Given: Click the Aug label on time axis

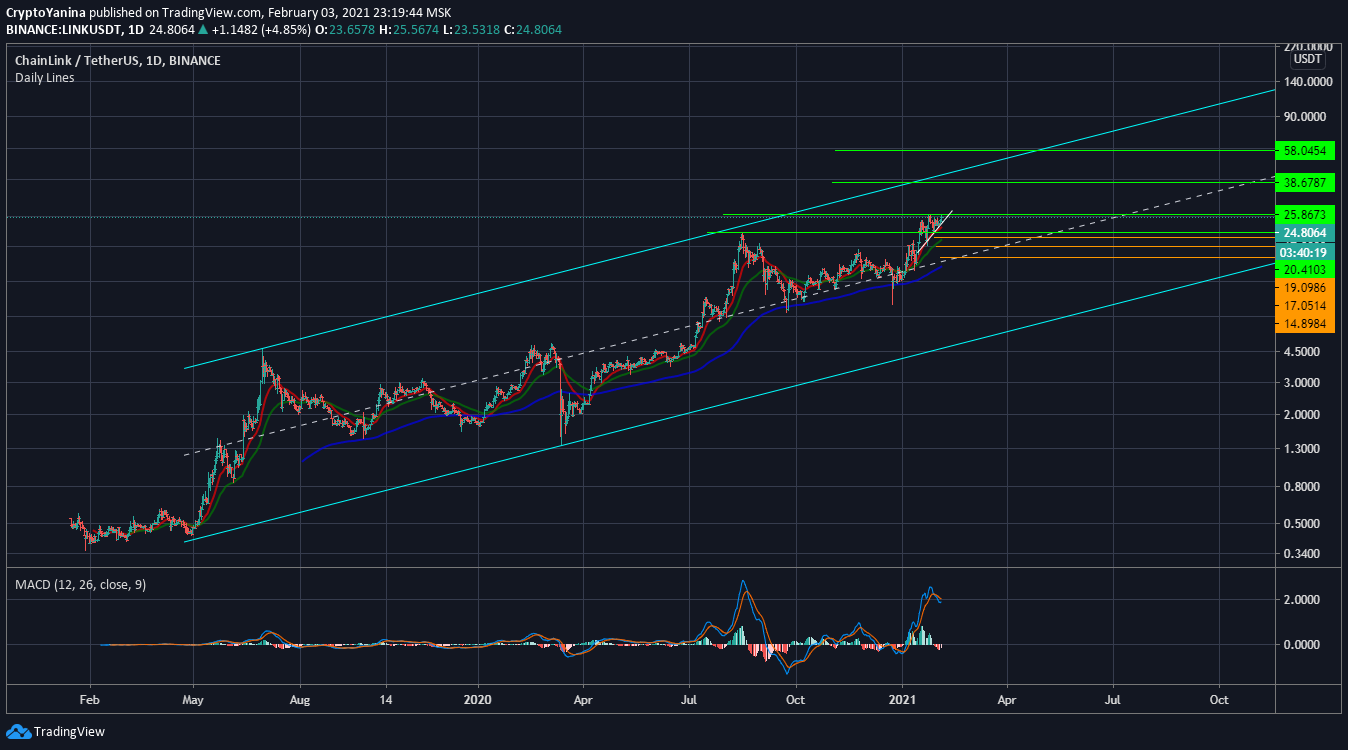Looking at the screenshot, I should point(301,698).
